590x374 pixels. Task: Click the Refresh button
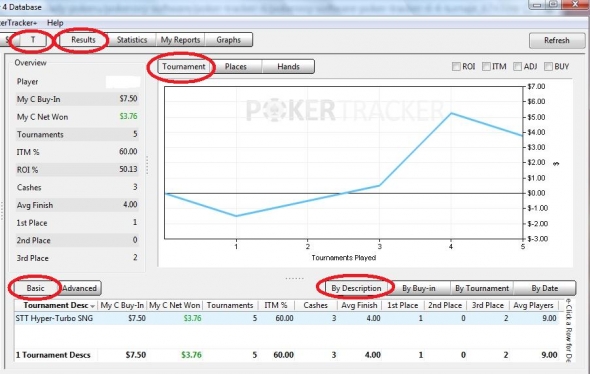(x=557, y=41)
